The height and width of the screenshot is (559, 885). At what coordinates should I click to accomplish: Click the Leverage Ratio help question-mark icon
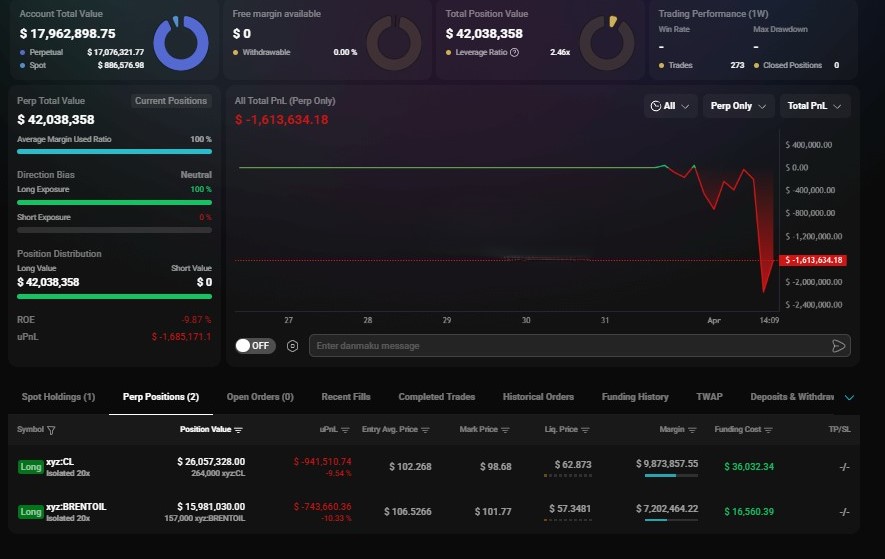pos(514,53)
